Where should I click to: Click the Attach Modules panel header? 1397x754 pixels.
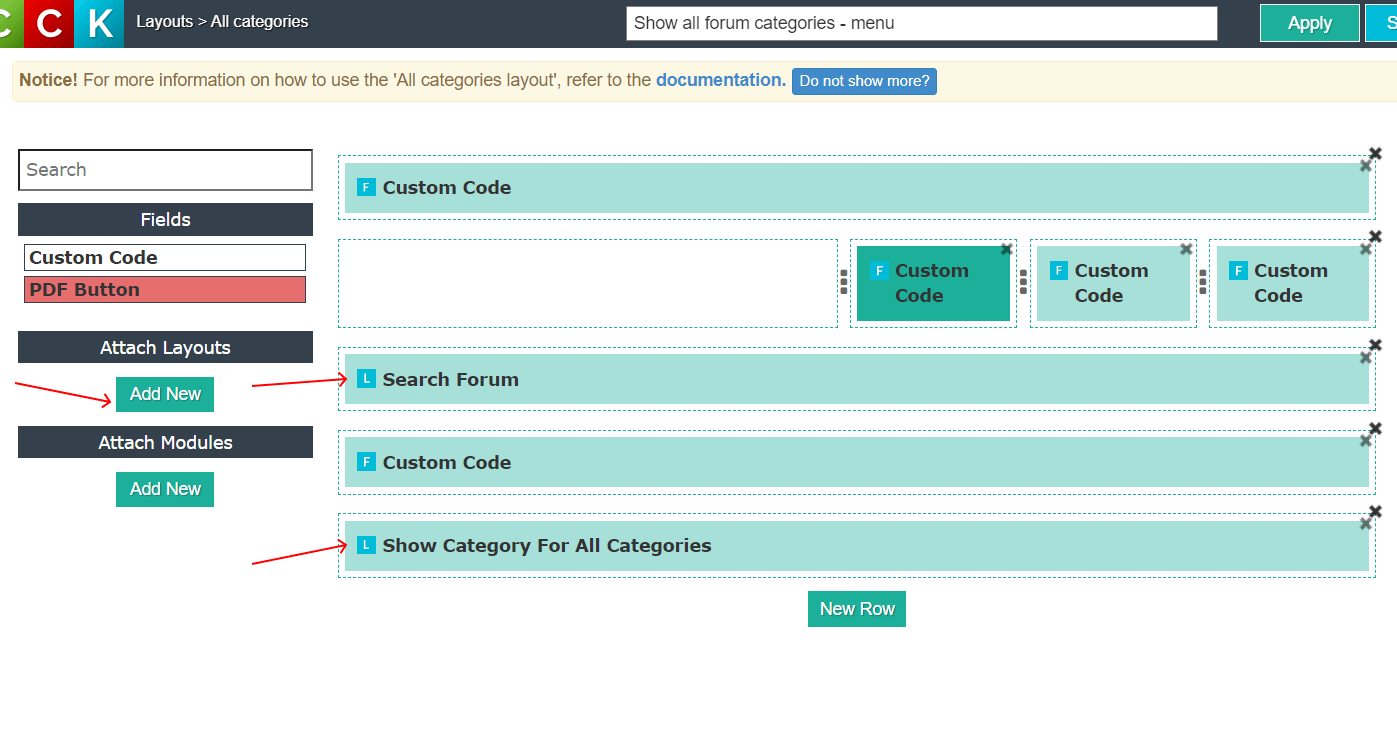tap(165, 443)
